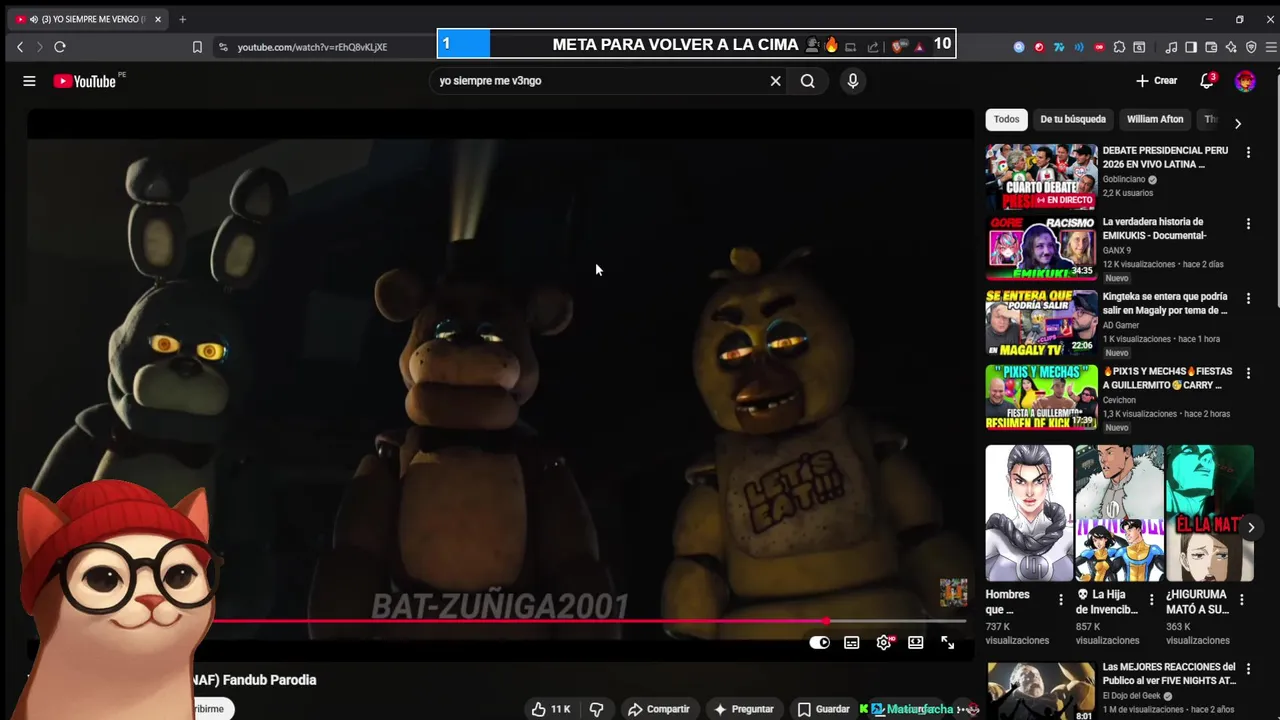Open options for La Hija de Invencible short
Viewport: 1280px width, 720px height.
1151,599
